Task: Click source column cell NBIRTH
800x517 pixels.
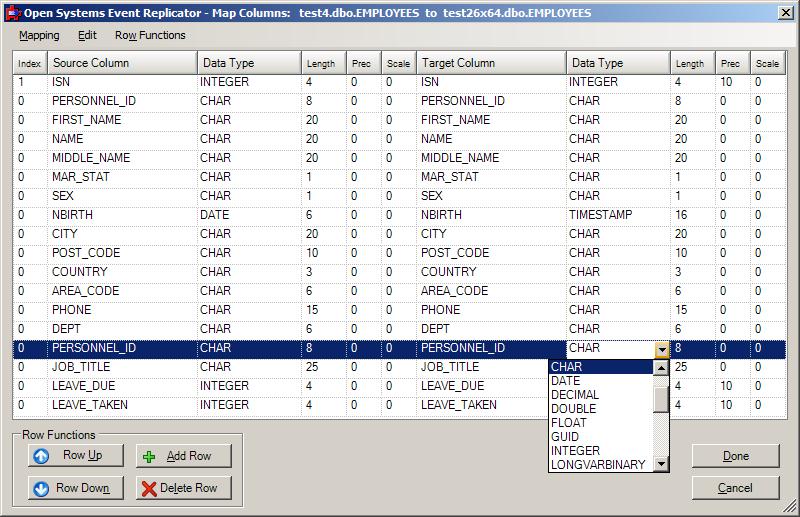Action: pyautogui.click(x=122, y=215)
